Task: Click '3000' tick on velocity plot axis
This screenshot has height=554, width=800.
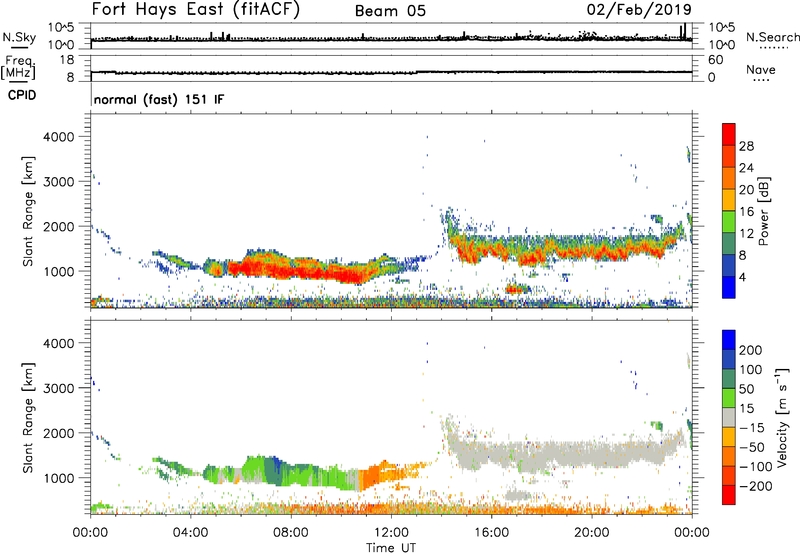Action: pyautogui.click(x=59, y=388)
